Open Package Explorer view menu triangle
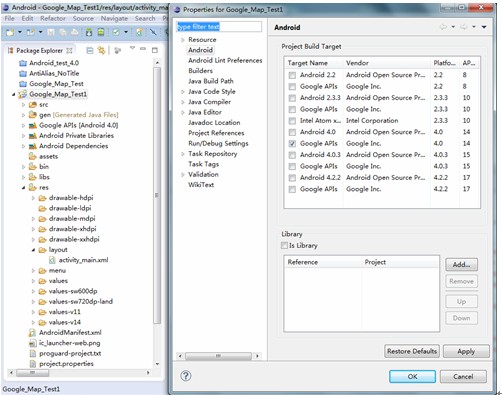Viewport: 502px width, 395px height. coord(132,48)
